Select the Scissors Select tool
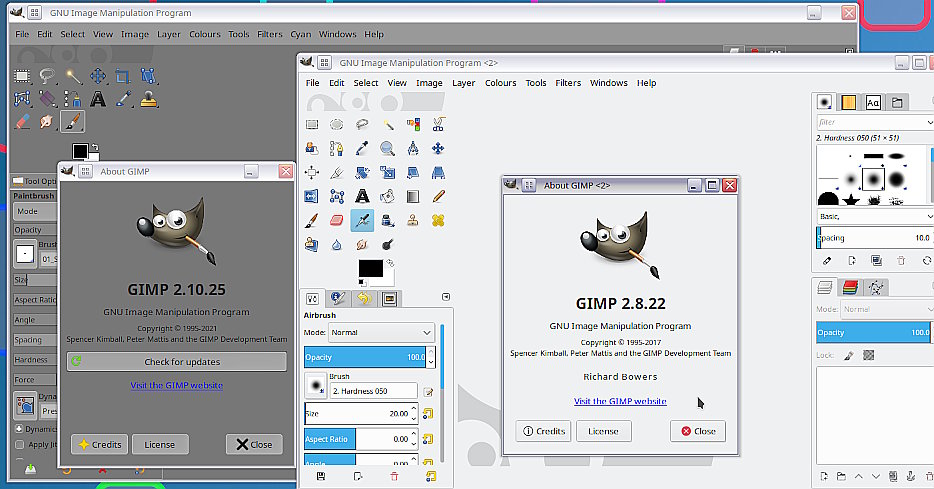 pos(438,124)
